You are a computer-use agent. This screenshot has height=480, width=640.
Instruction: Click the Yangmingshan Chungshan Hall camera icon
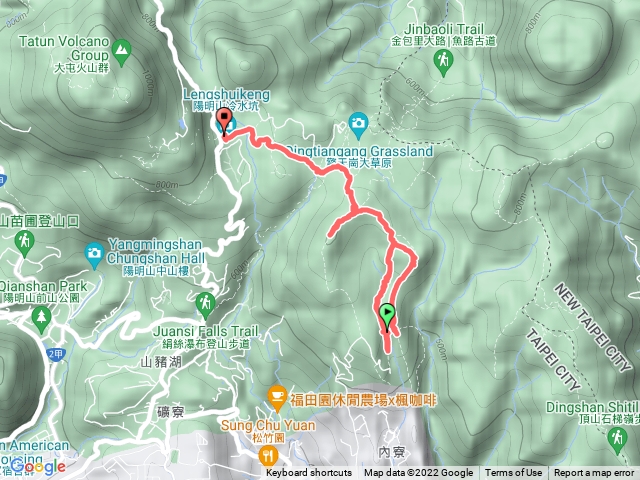[94, 255]
